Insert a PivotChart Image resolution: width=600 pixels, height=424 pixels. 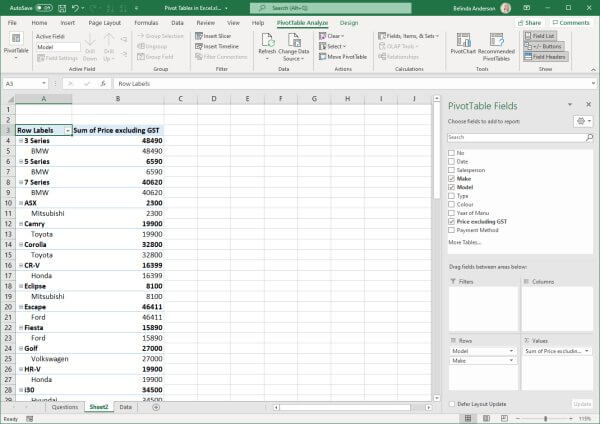click(x=463, y=44)
